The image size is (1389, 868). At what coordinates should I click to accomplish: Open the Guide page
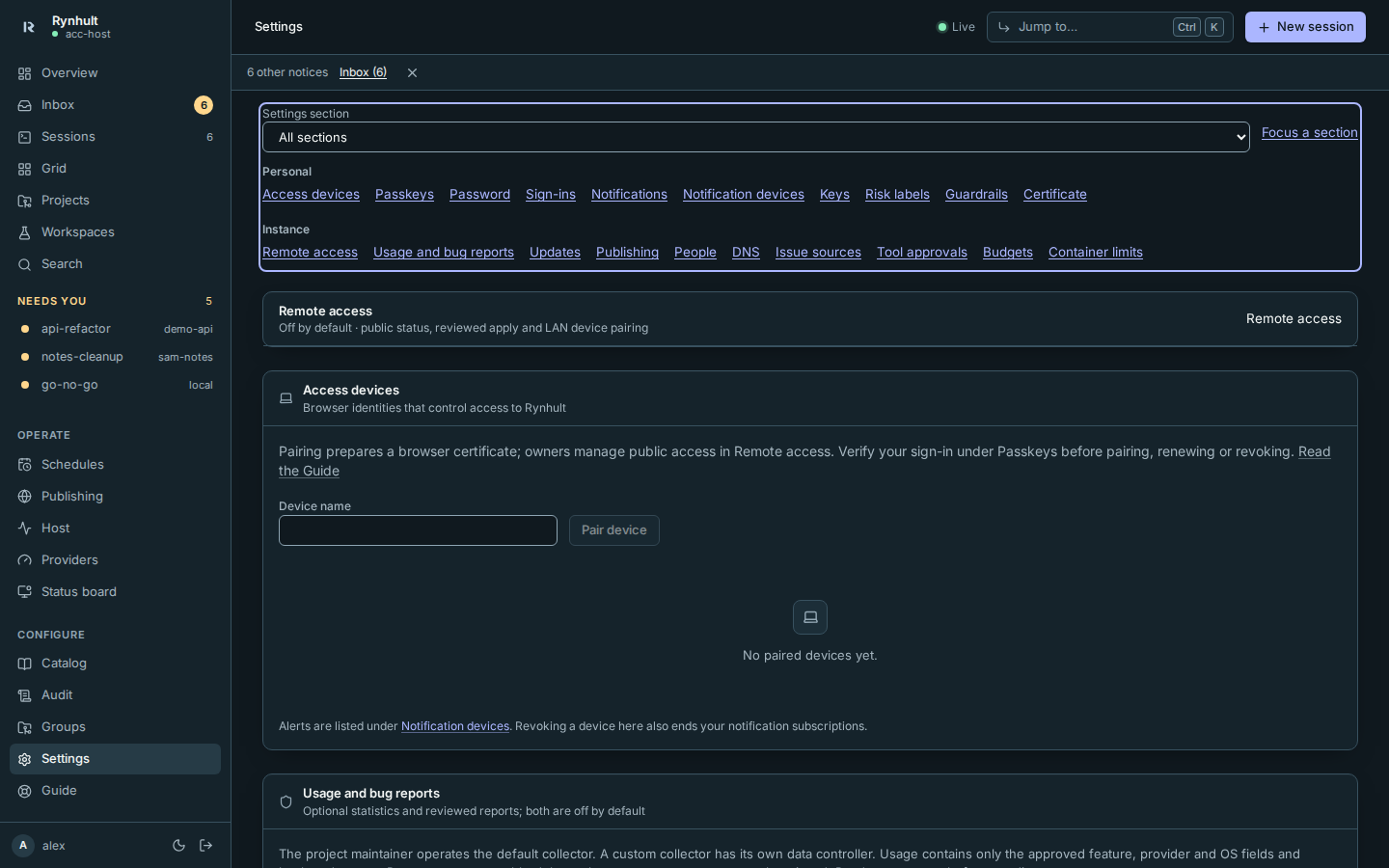[115, 791]
